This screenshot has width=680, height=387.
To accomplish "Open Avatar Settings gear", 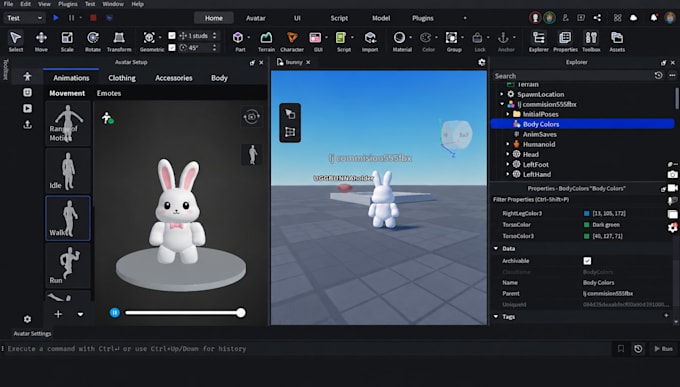I will pyautogui.click(x=27, y=319).
